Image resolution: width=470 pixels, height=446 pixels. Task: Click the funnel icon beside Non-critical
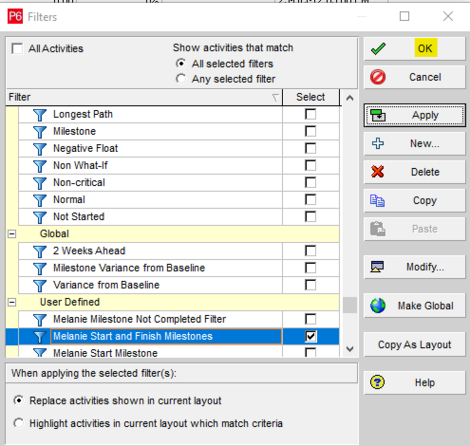pos(40,183)
